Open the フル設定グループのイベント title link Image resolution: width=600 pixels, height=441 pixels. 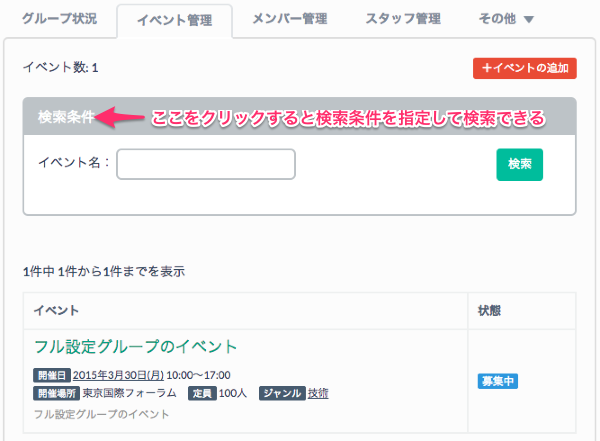click(136, 347)
